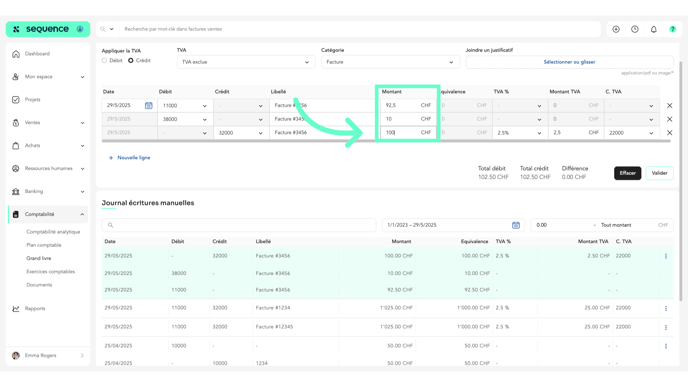This screenshot has height=387, width=688.
Task: Select the Crédit radio for TVA
Action: tap(131, 61)
